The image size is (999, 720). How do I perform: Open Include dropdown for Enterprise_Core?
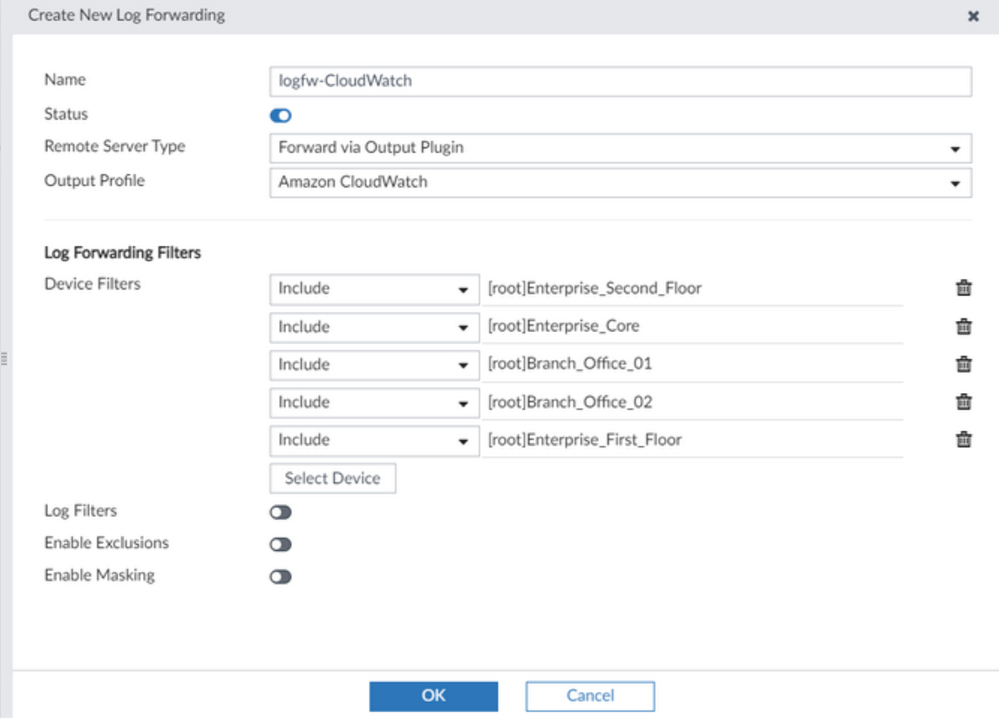pyautogui.click(x=373, y=327)
